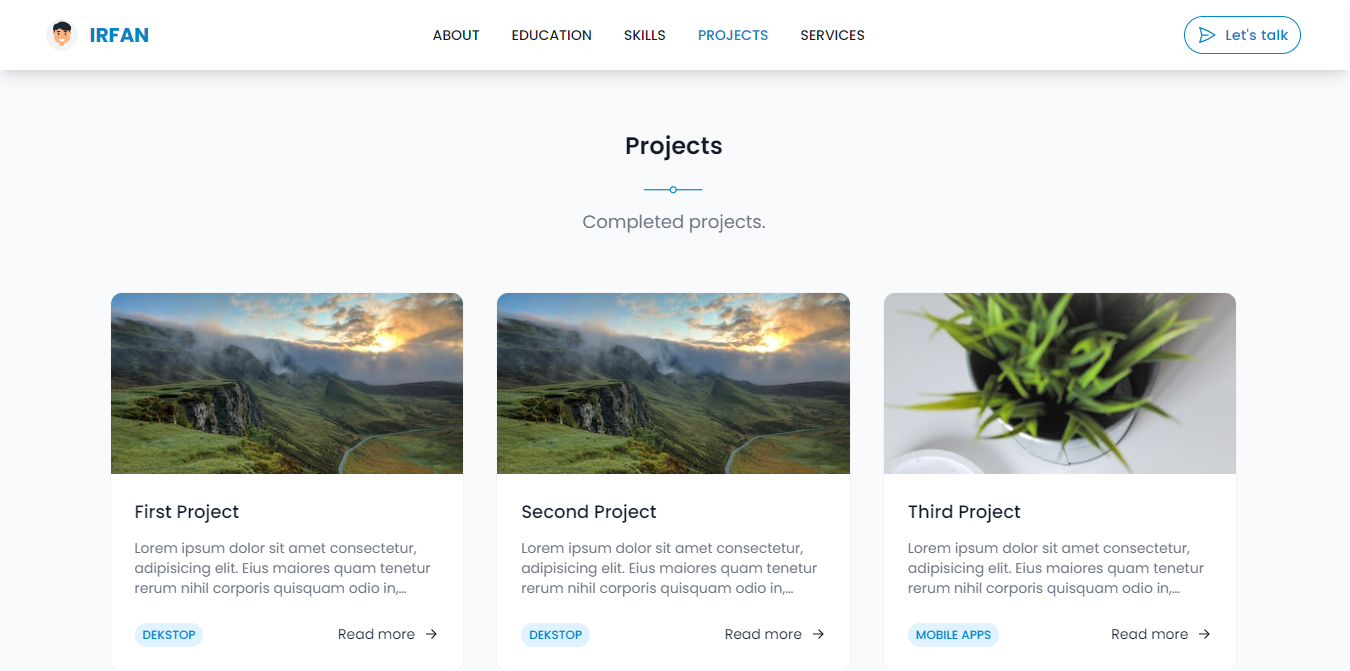Open the SERVICES navigation link
Viewport: 1350px width, 671px height.
[832, 35]
